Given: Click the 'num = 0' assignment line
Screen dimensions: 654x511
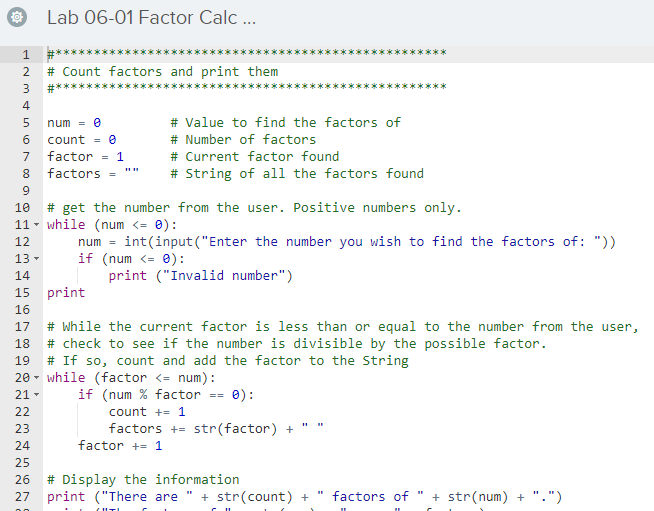Looking at the screenshot, I should click(x=74, y=122).
